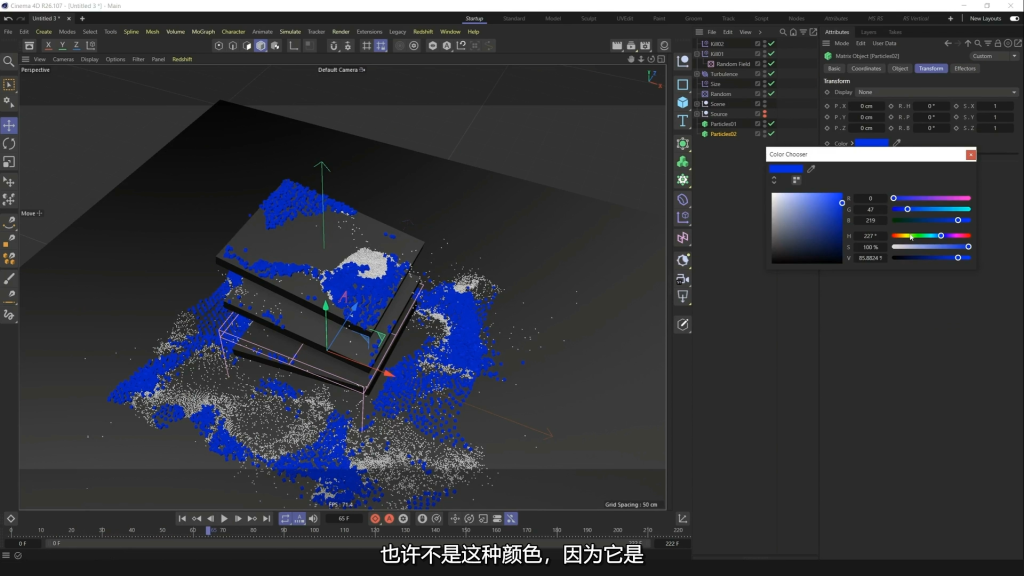
Task: Select the Rotate tool in left toolbar
Action: (x=9, y=144)
